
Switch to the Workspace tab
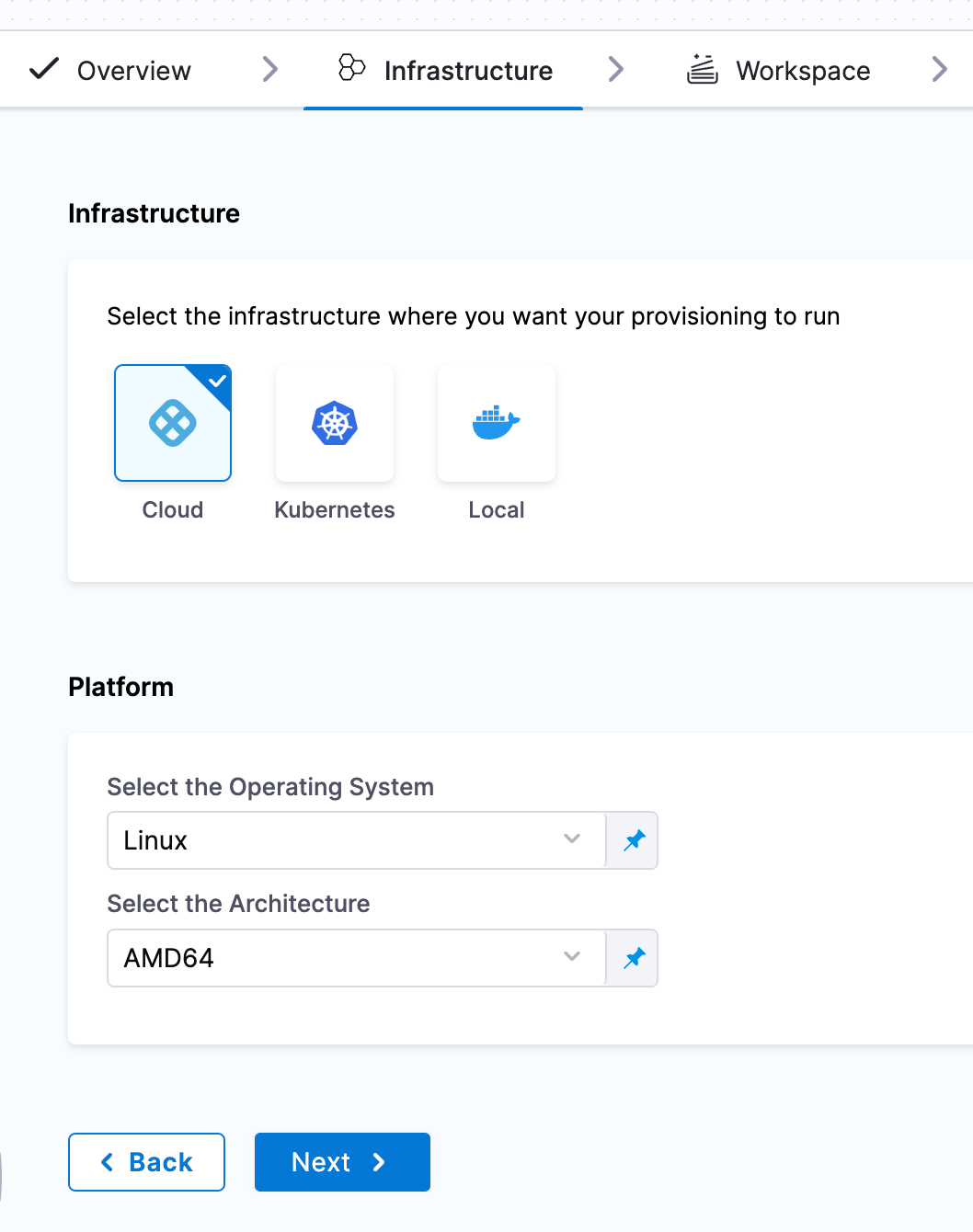coord(802,71)
